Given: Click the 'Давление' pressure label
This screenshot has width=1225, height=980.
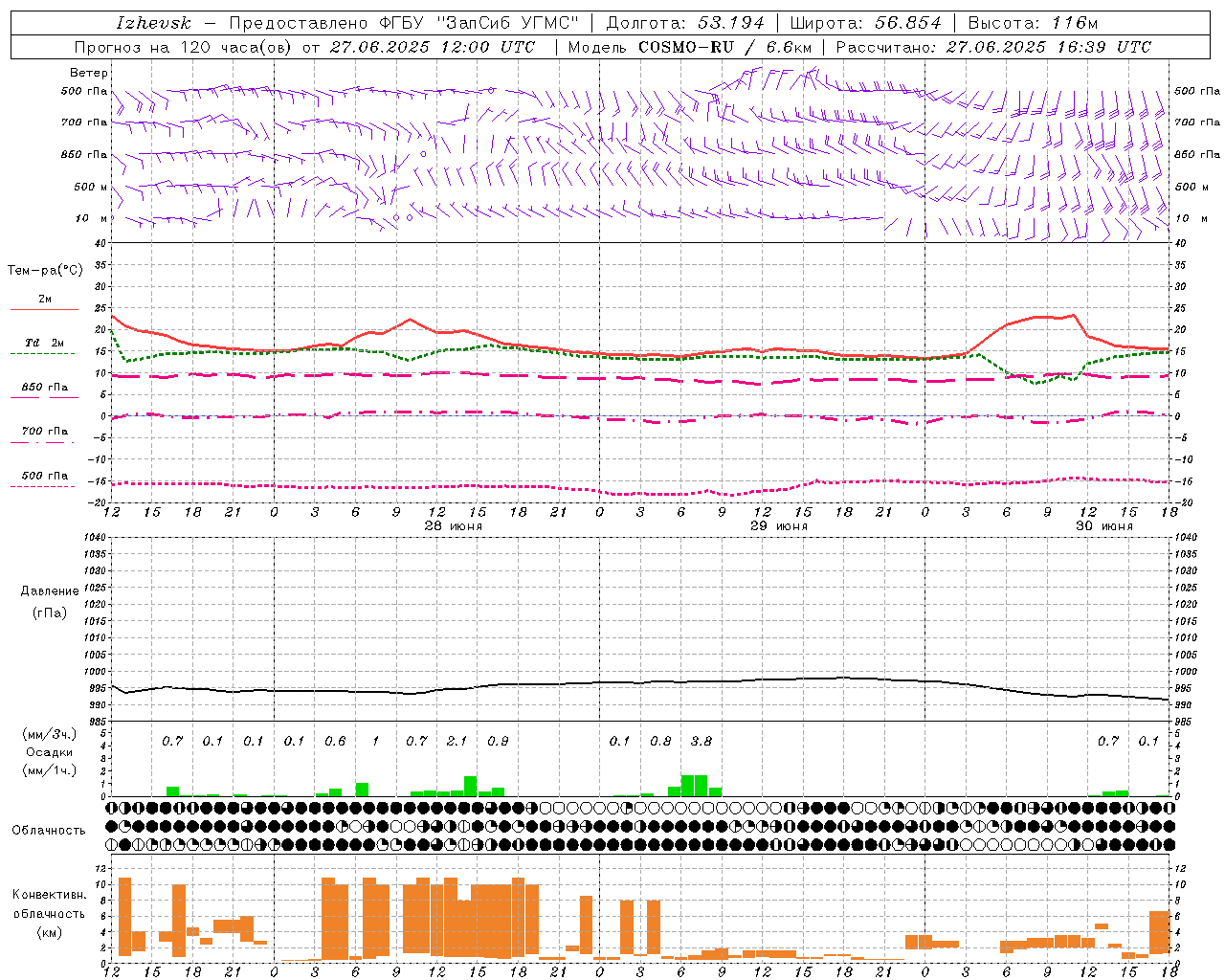Looking at the screenshot, I should tap(50, 591).
